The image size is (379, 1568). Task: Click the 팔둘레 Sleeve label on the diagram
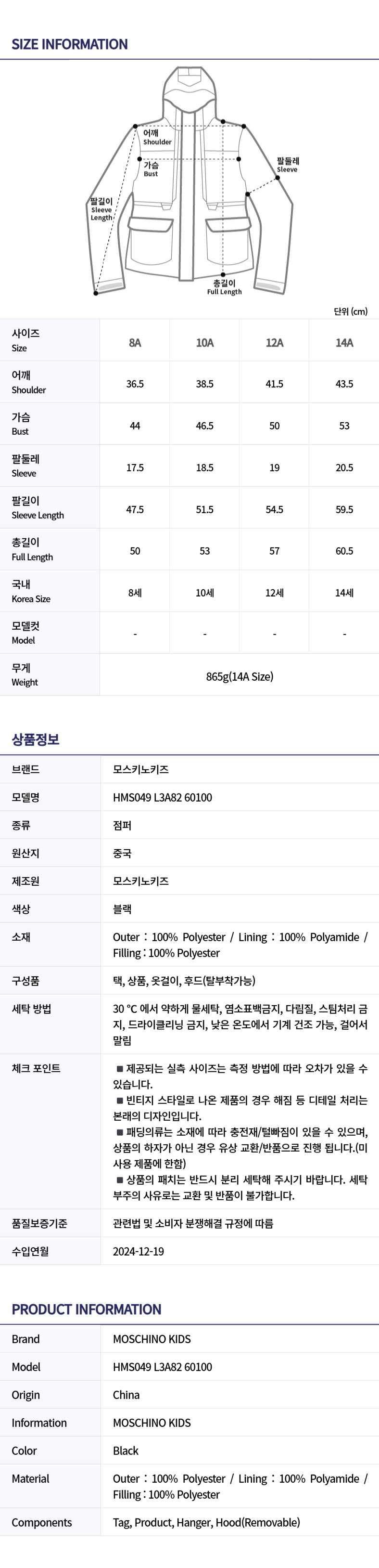pos(288,164)
